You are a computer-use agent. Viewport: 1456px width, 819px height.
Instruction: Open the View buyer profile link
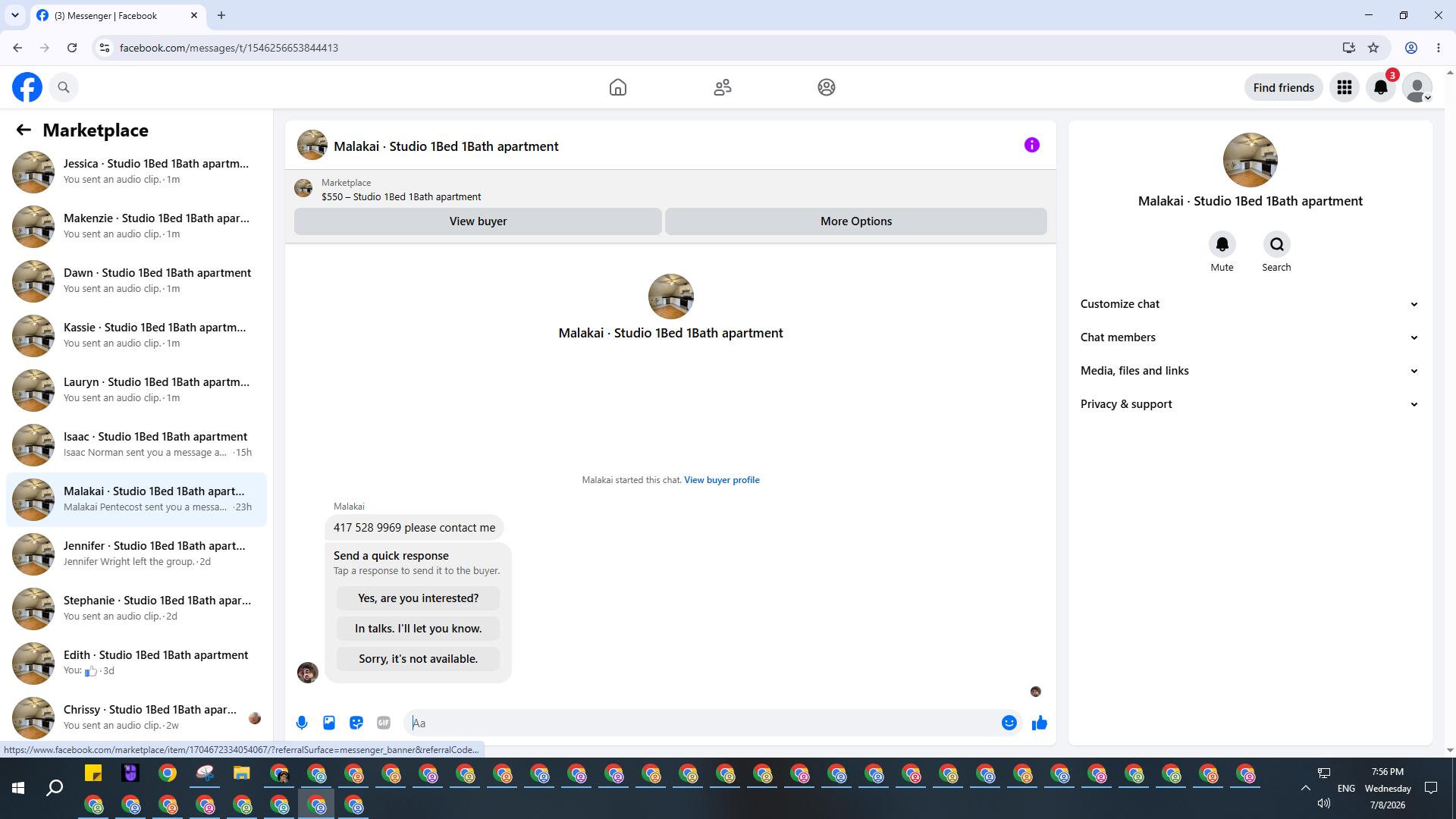pos(722,480)
